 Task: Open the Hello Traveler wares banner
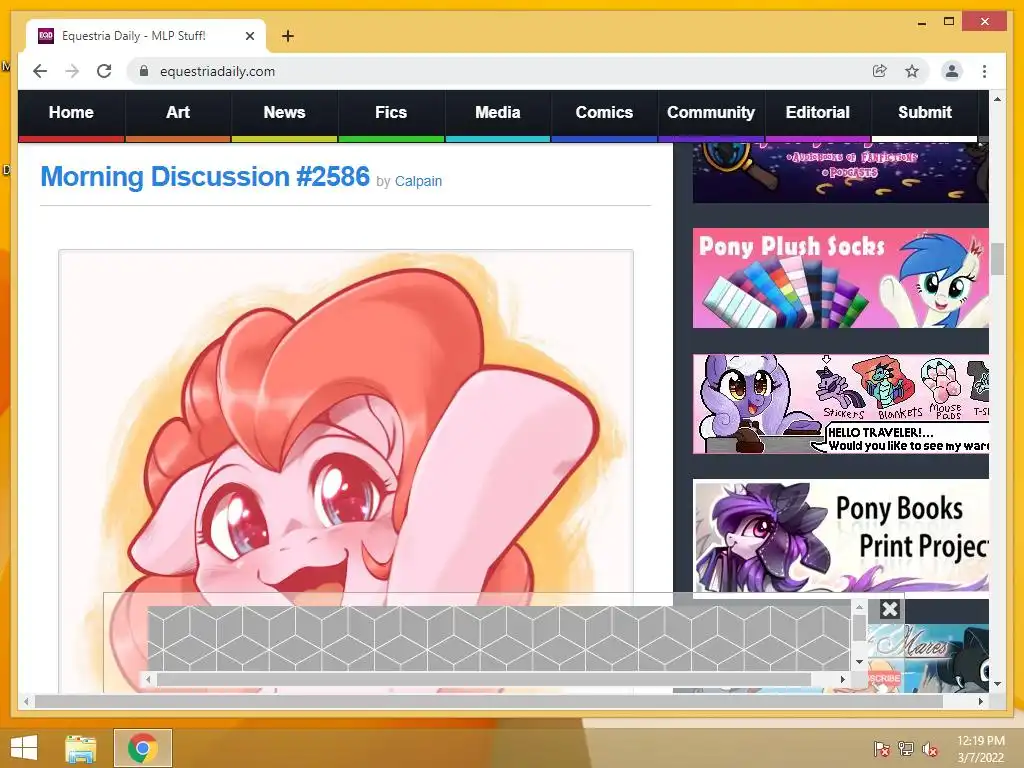840,404
